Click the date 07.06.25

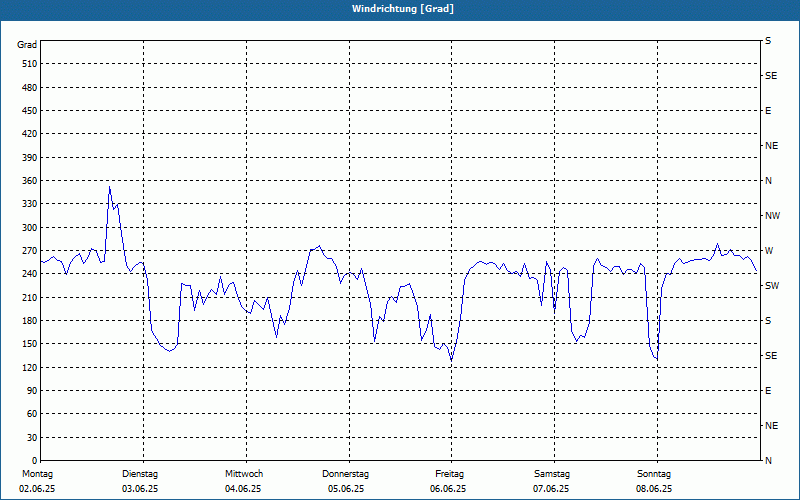pyautogui.click(x=551, y=489)
